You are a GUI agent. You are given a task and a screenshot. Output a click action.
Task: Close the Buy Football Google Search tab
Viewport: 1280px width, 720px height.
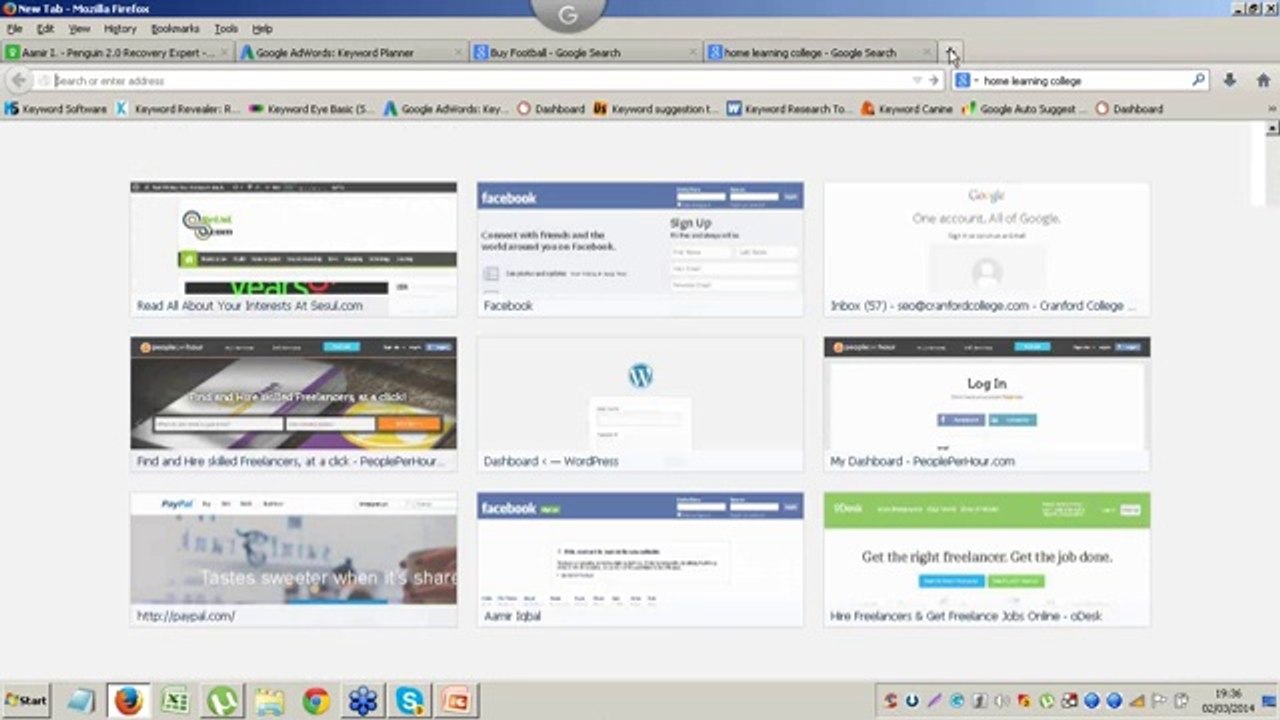click(693, 52)
